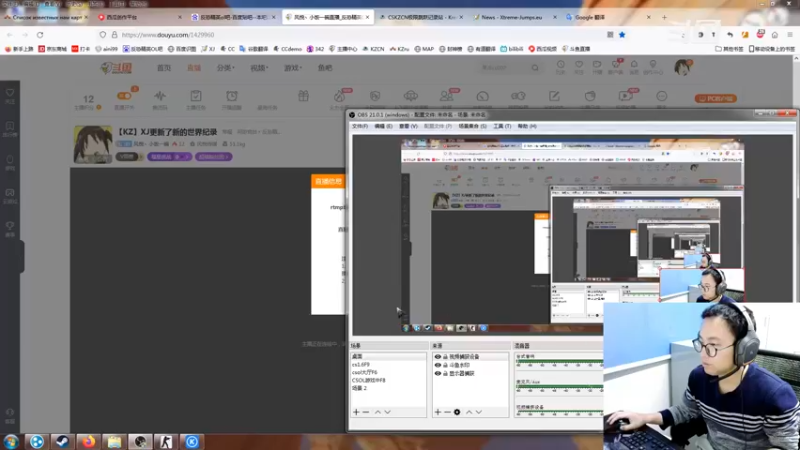800x450 pixels.
Task: Remove the selected scene in OBS scenes panel
Action: pyautogui.click(x=366, y=412)
